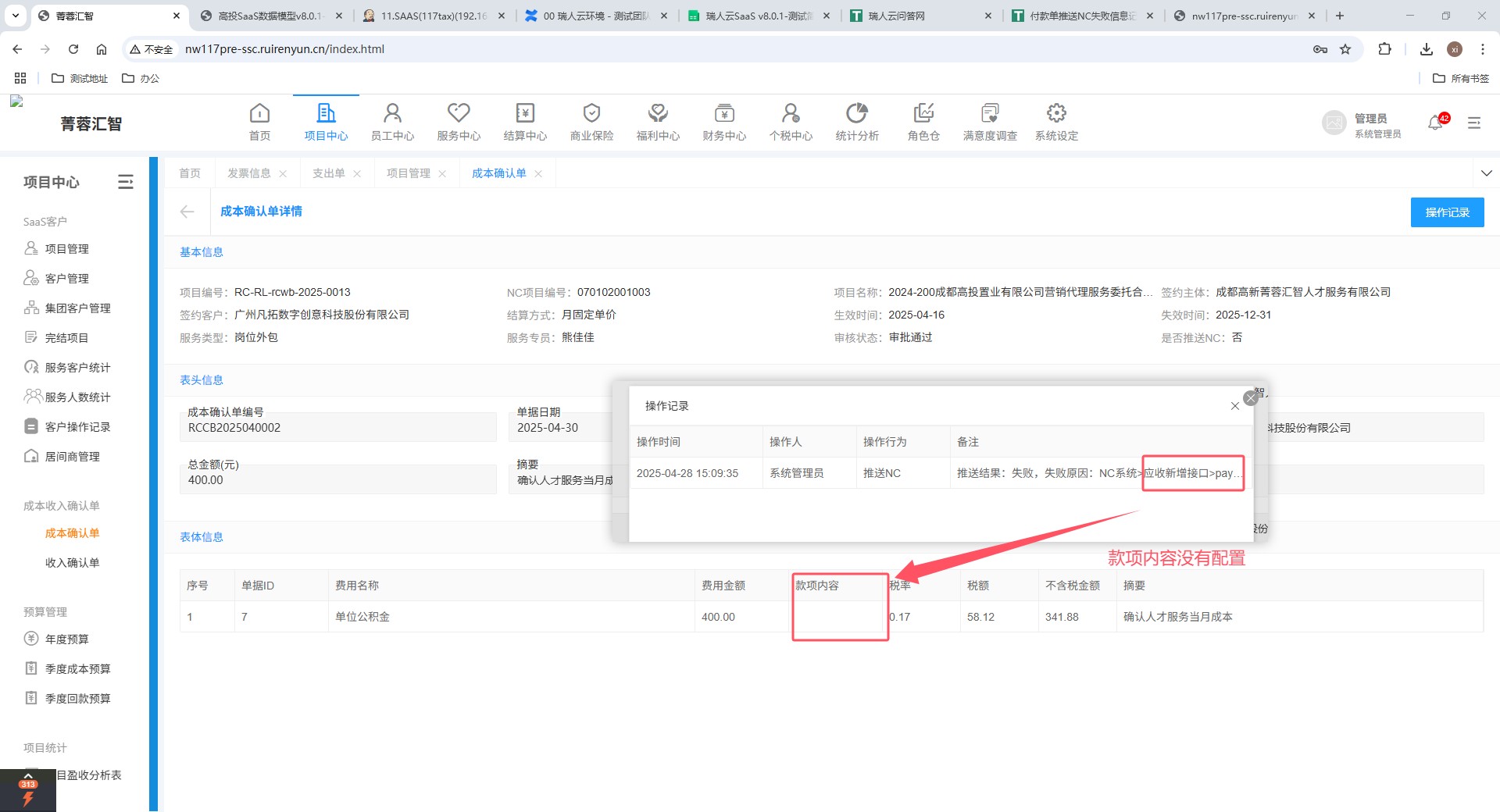The width and height of the screenshot is (1500, 812).
Task: Expand the page tabs dropdown chevron
Action: tap(1486, 173)
